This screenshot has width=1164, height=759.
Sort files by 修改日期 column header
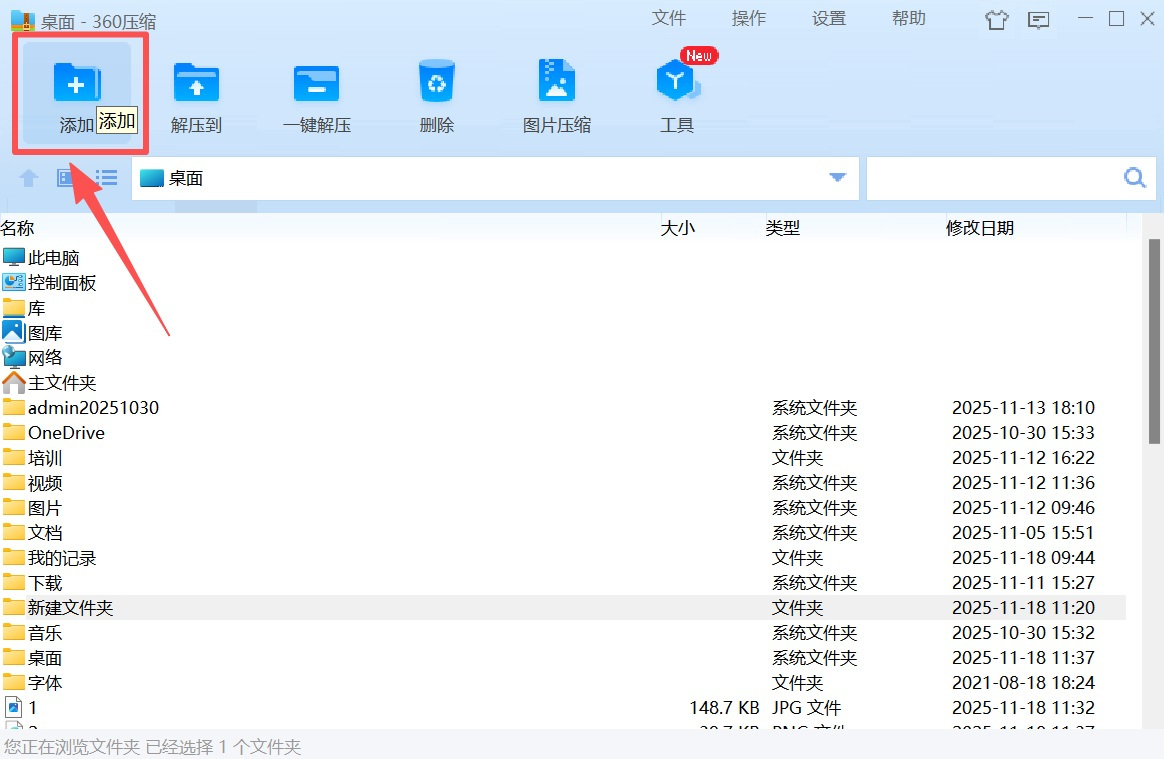980,228
